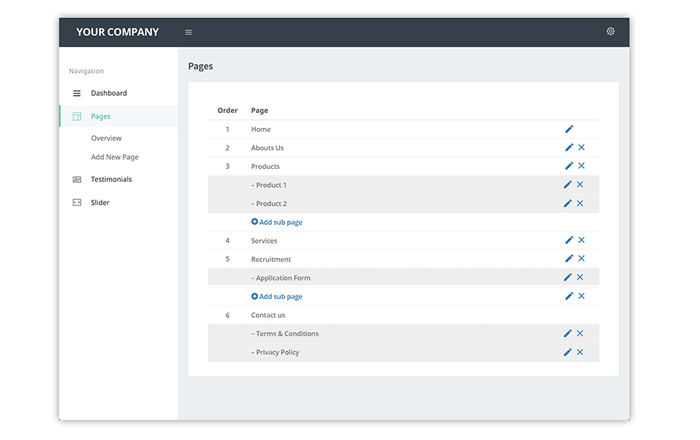Remove the Product 1 sub page

[580, 184]
